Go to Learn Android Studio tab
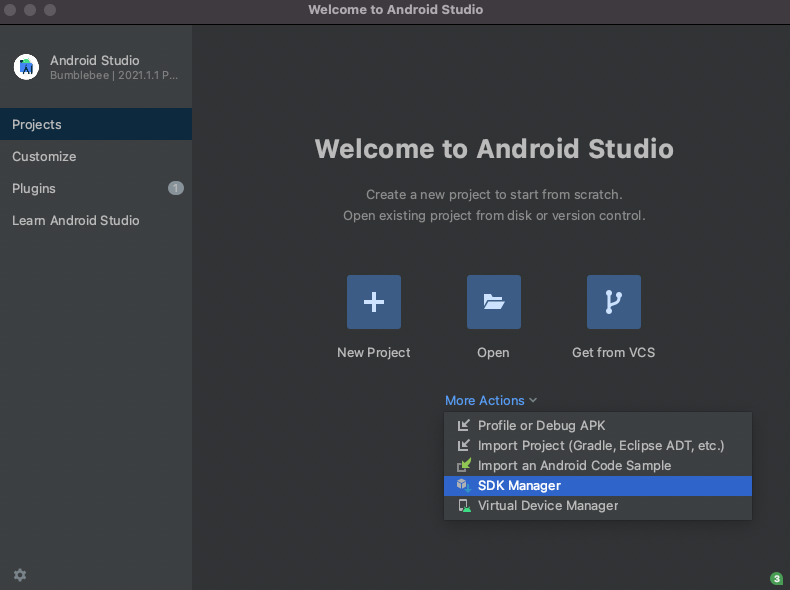Image resolution: width=790 pixels, height=590 pixels. click(x=96, y=220)
